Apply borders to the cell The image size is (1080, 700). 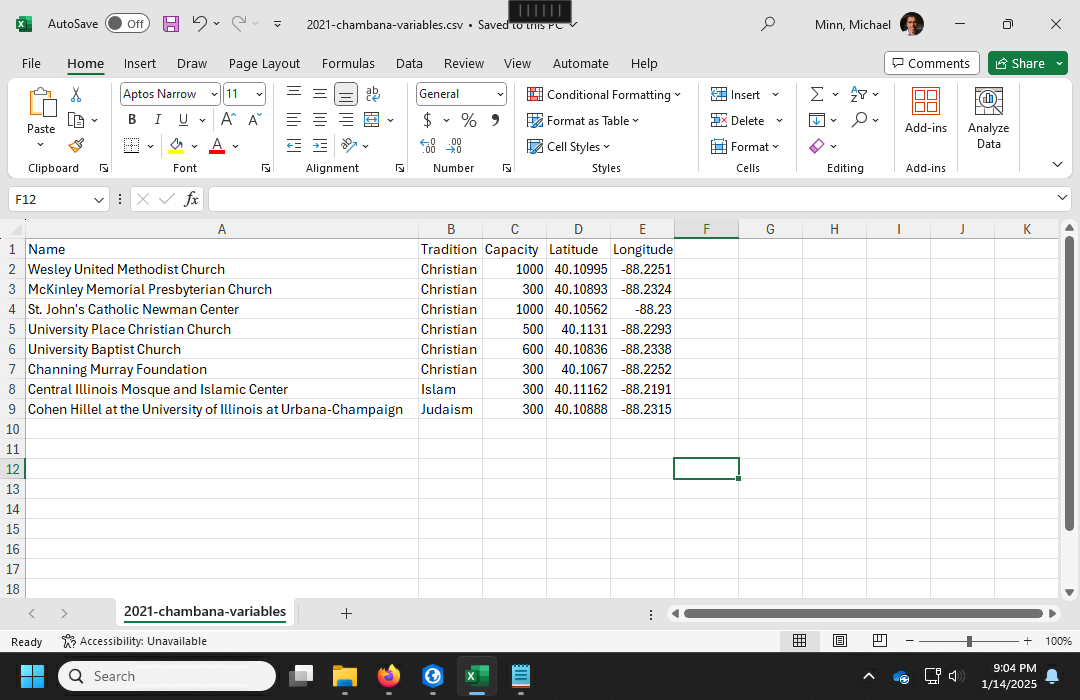132,145
